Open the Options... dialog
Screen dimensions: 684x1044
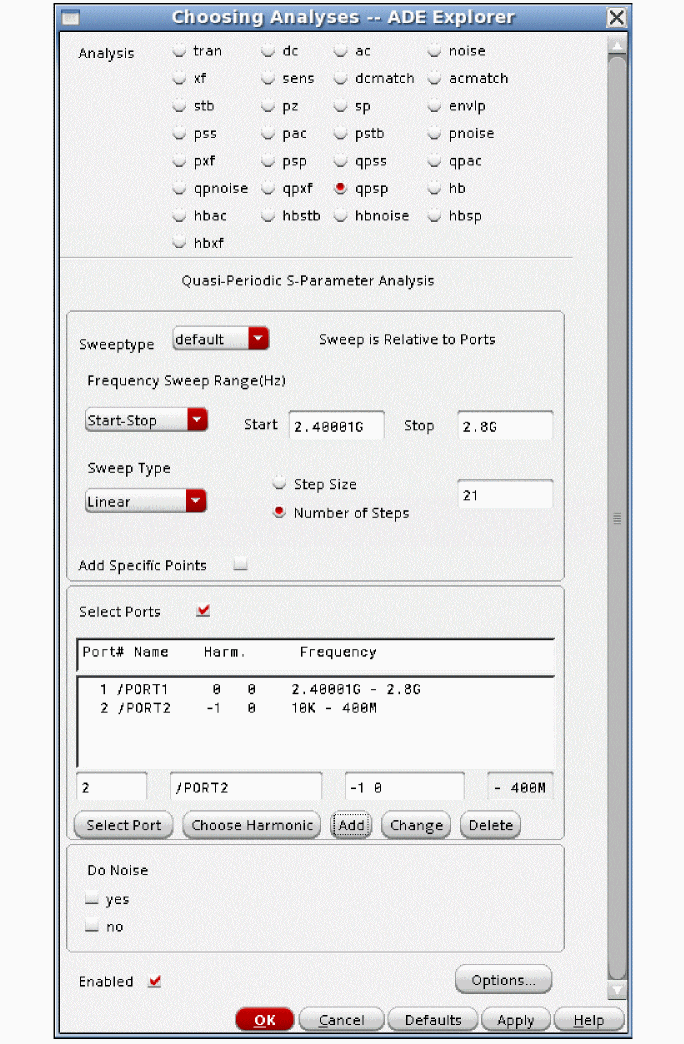[x=504, y=979]
